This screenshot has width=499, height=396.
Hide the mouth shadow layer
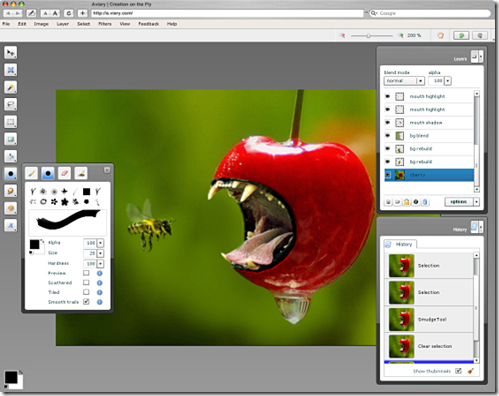(388, 123)
